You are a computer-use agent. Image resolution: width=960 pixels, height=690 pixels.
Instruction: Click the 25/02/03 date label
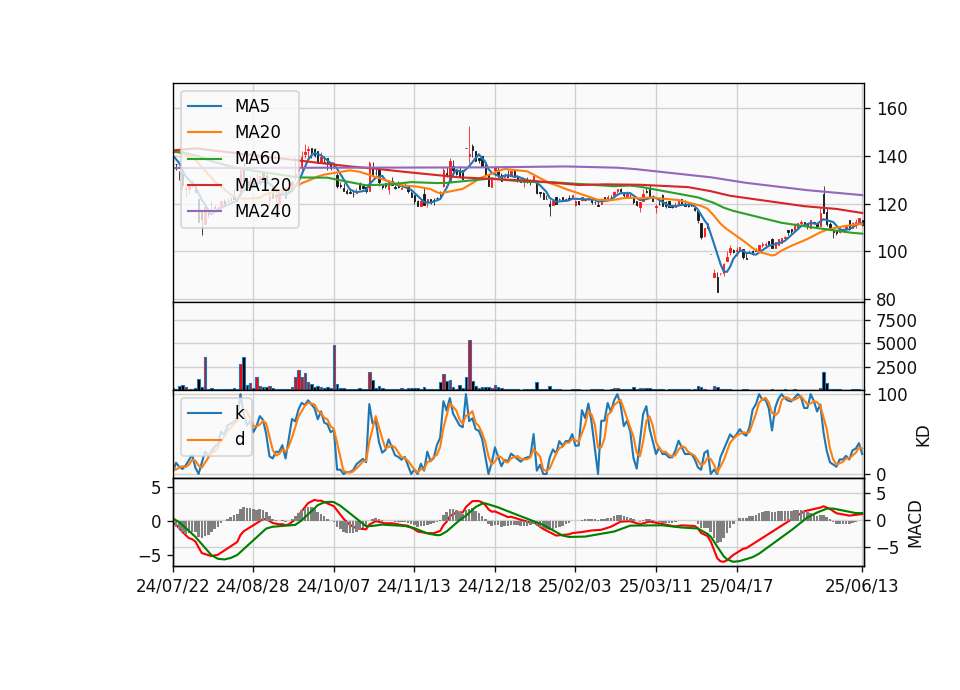[575, 586]
